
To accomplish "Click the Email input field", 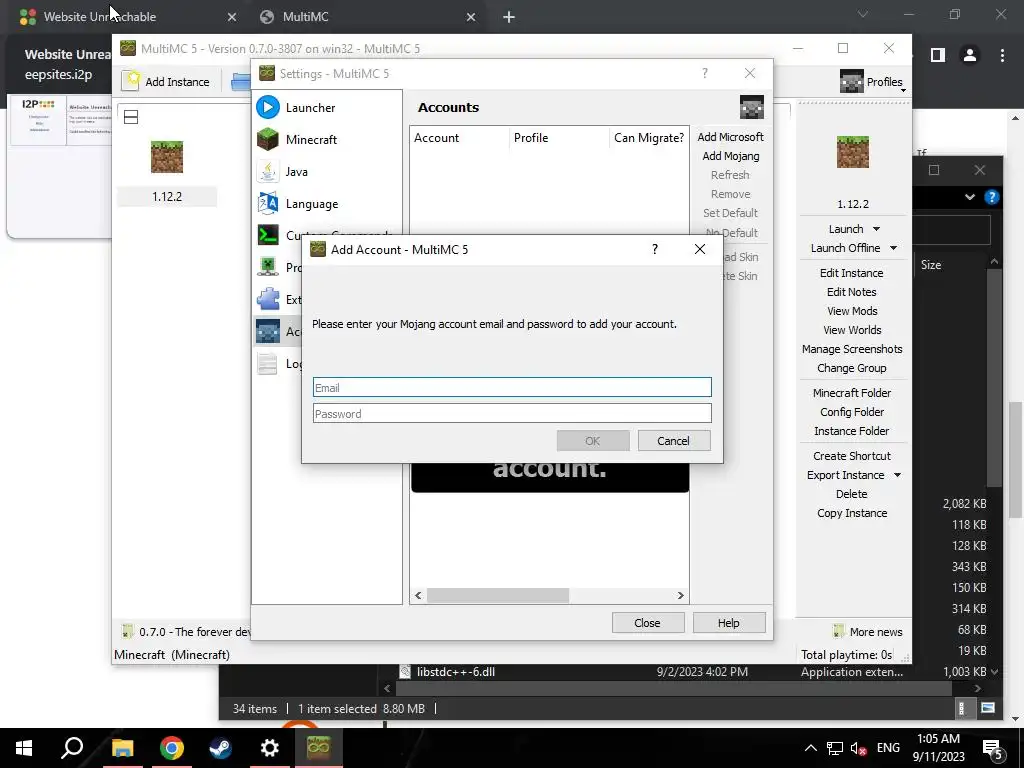I will click(512, 387).
